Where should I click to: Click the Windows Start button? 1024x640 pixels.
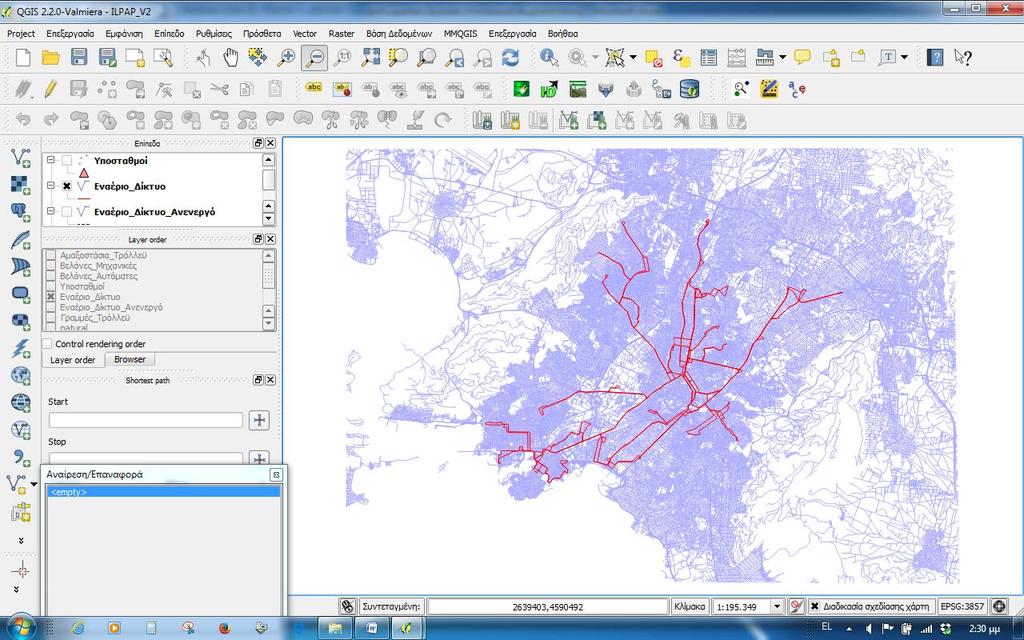[20, 627]
